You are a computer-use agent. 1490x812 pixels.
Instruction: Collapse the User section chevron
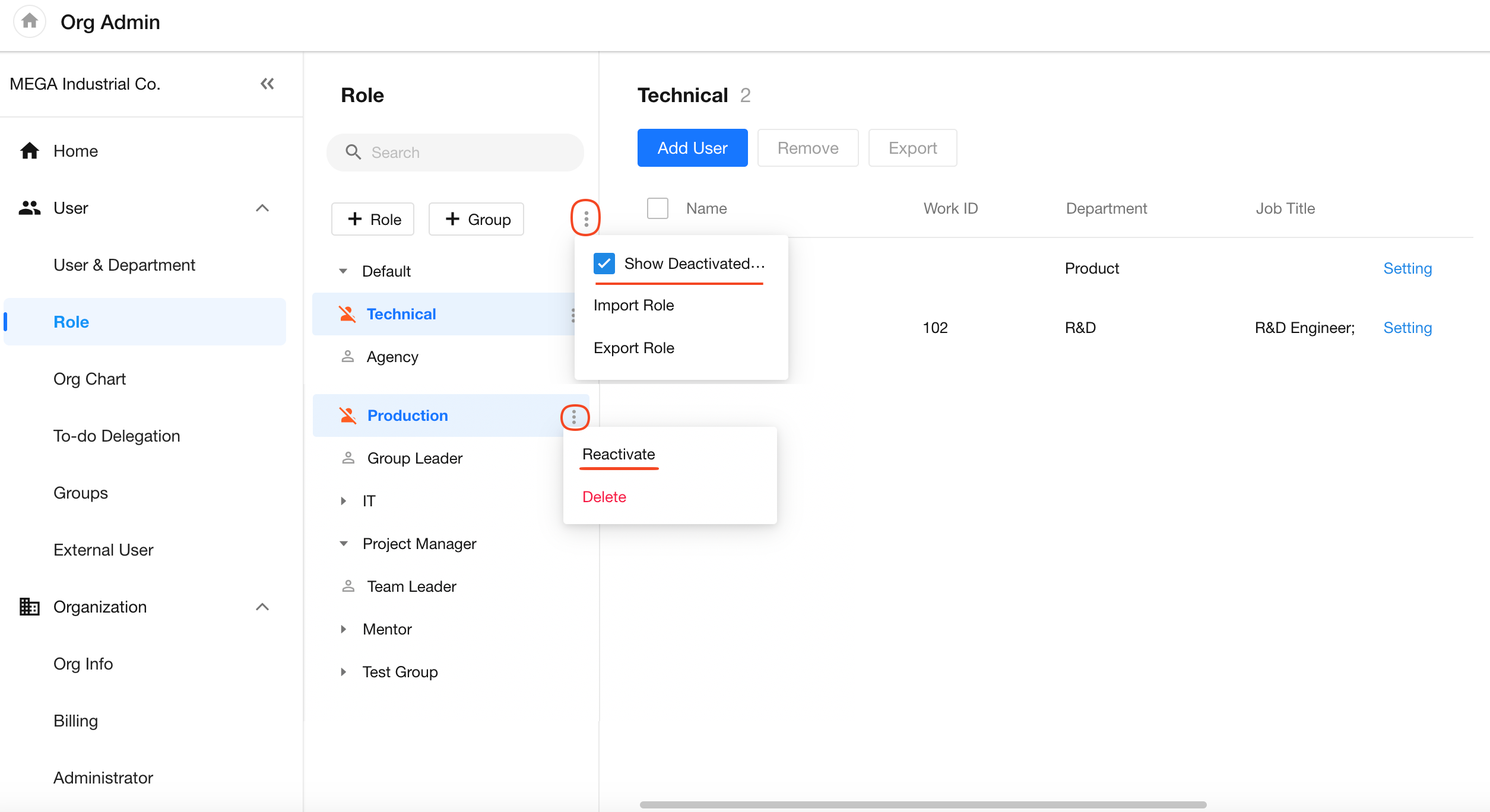(x=262, y=208)
